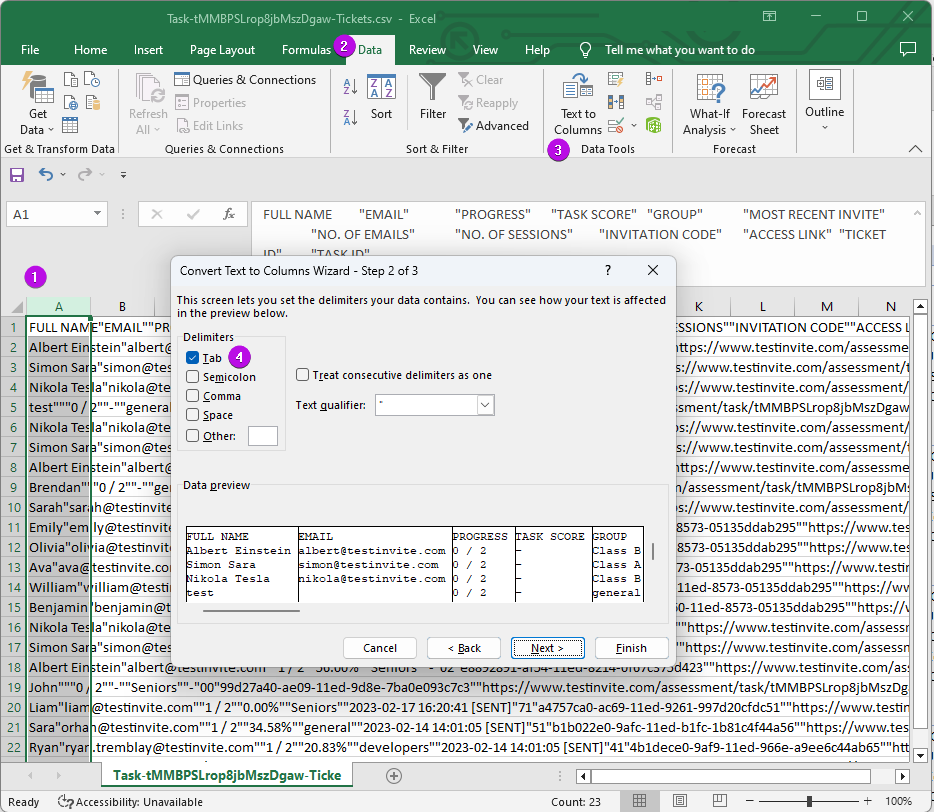934x812 pixels.
Task: Open the Data Model manager
Action: pyautogui.click(x=653, y=125)
